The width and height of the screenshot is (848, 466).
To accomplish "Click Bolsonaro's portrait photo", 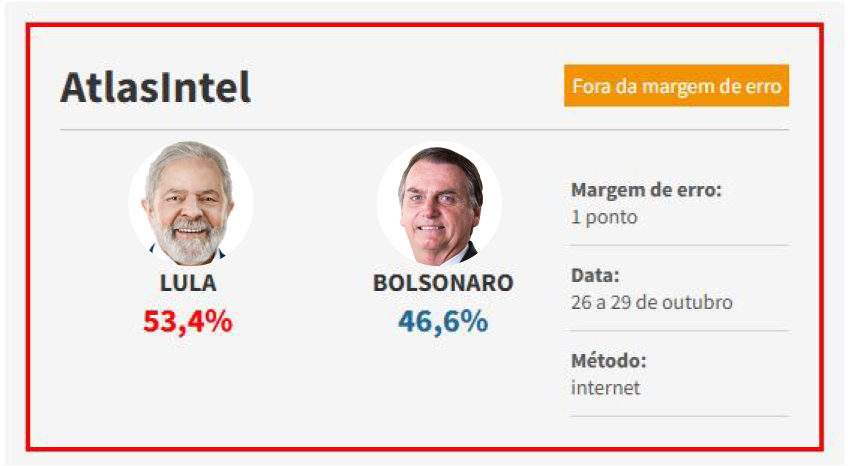I will [440, 204].
